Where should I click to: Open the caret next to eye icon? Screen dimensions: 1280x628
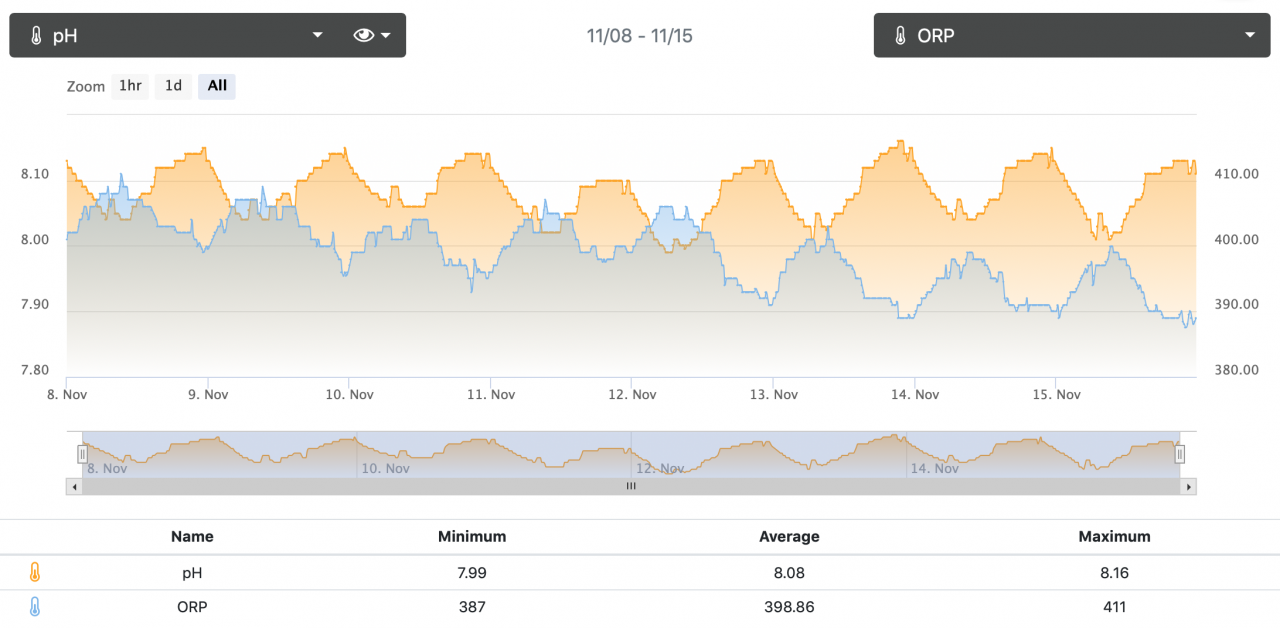pos(385,36)
